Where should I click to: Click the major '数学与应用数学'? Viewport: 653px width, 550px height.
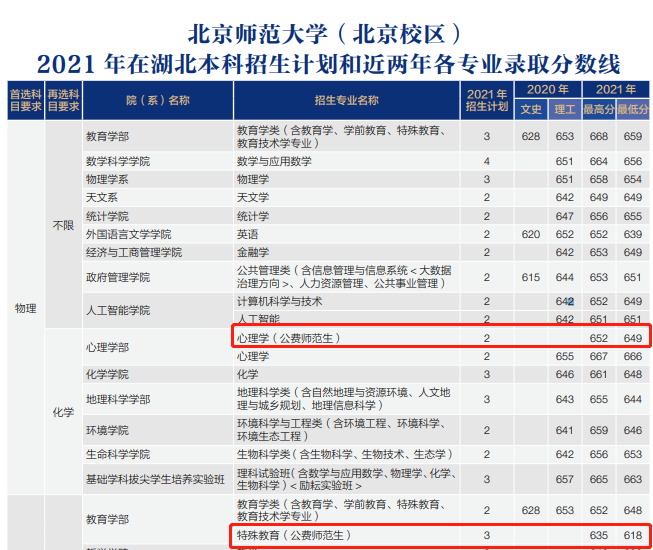274,161
